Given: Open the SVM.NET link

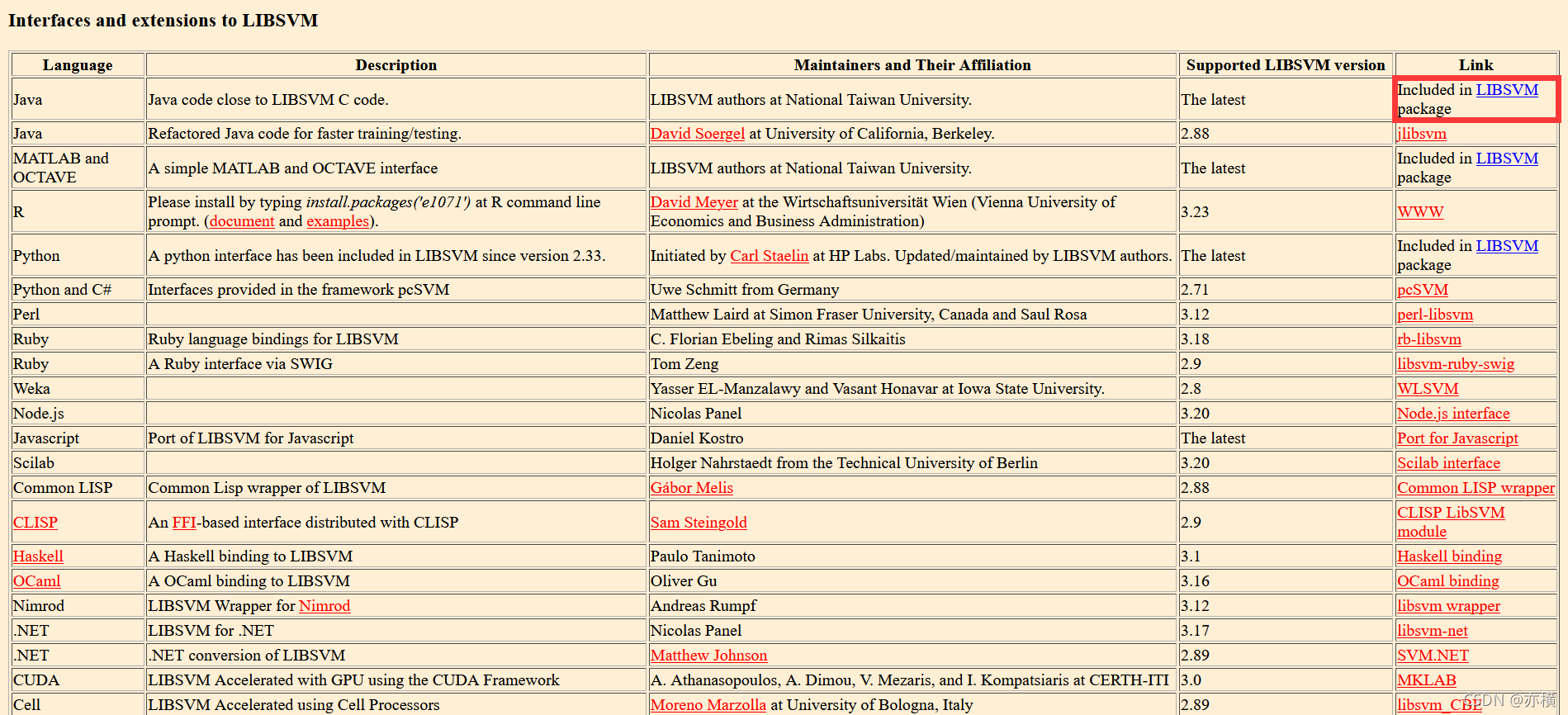Looking at the screenshot, I should pyautogui.click(x=1433, y=656).
